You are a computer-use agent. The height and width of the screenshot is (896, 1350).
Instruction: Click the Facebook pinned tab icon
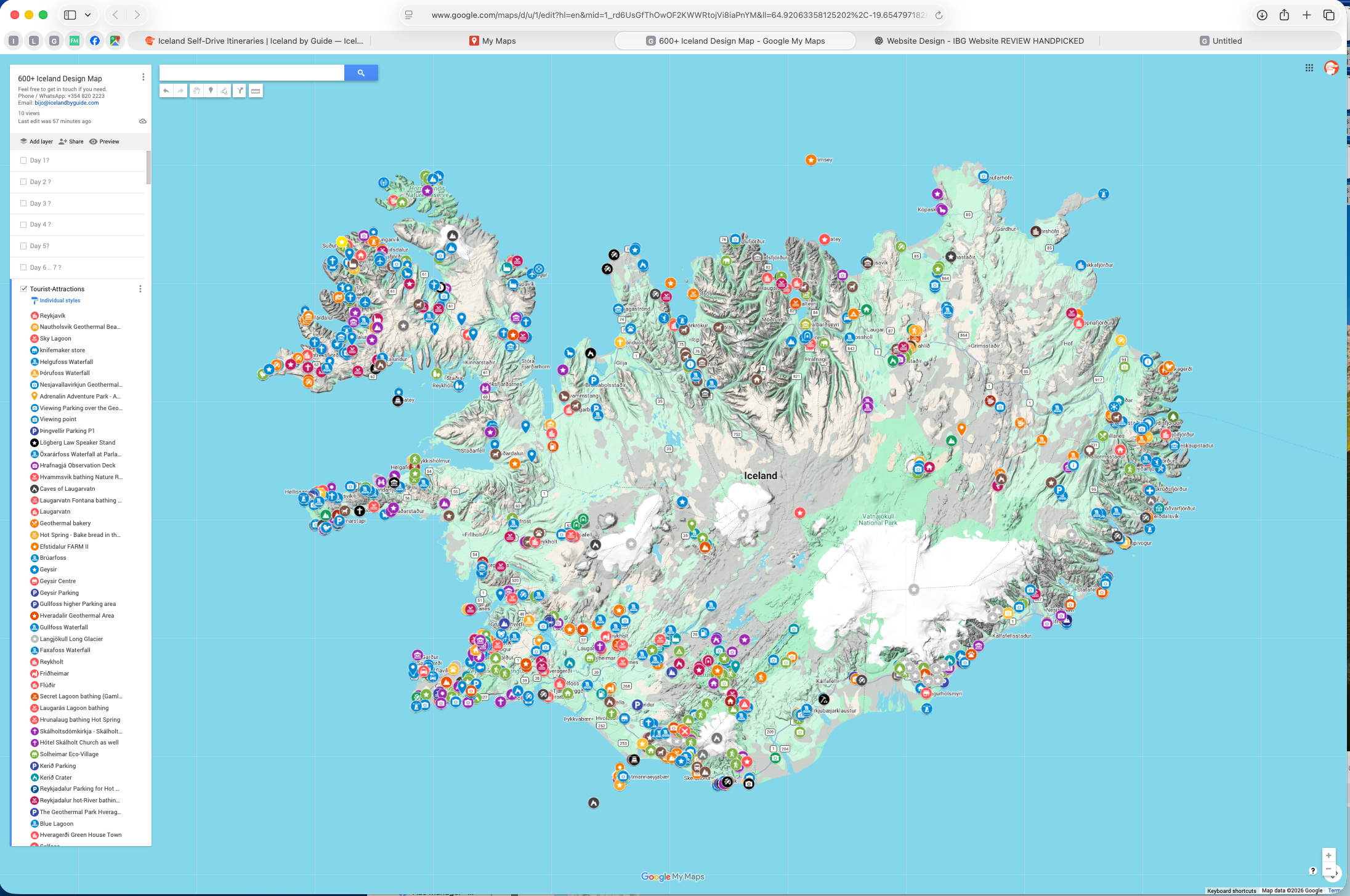click(x=95, y=41)
